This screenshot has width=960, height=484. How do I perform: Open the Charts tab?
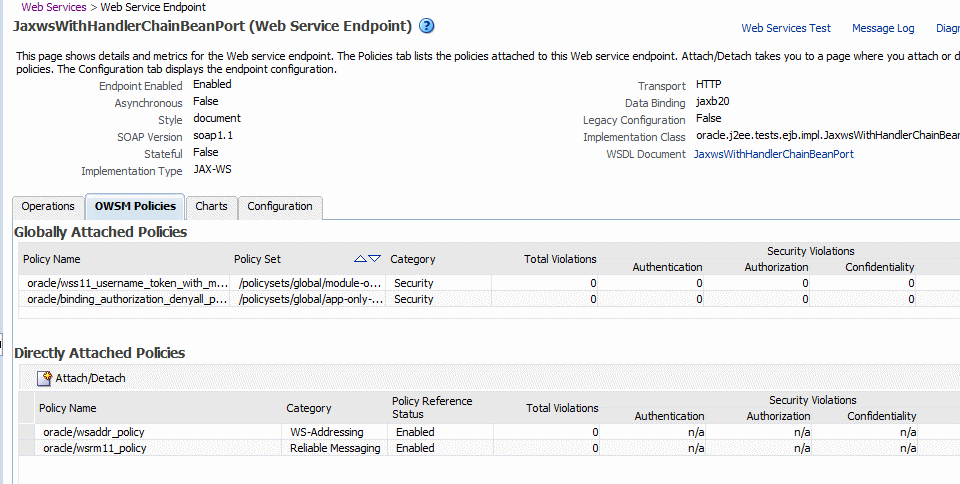click(211, 206)
